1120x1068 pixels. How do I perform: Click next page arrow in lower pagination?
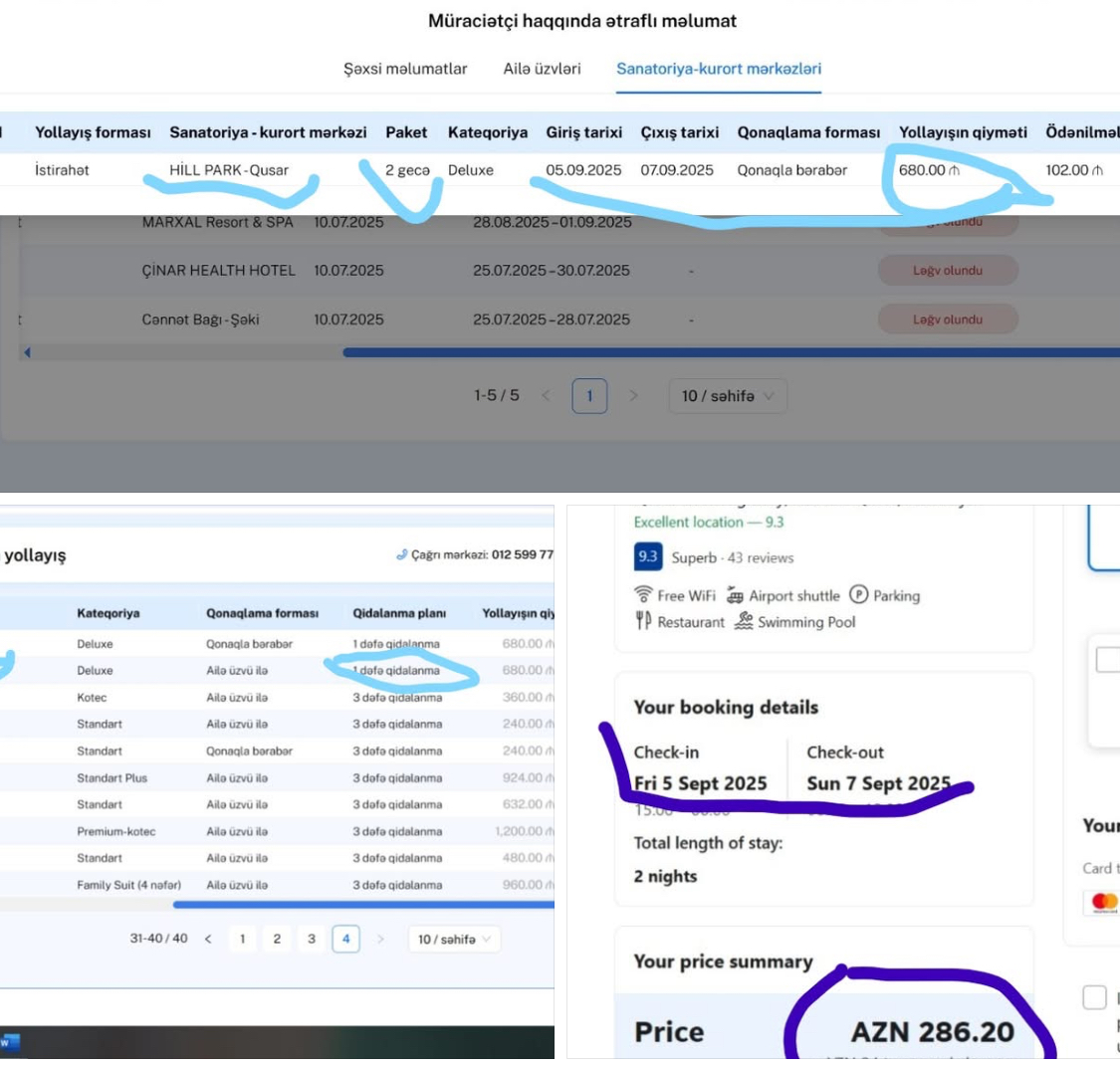380,940
